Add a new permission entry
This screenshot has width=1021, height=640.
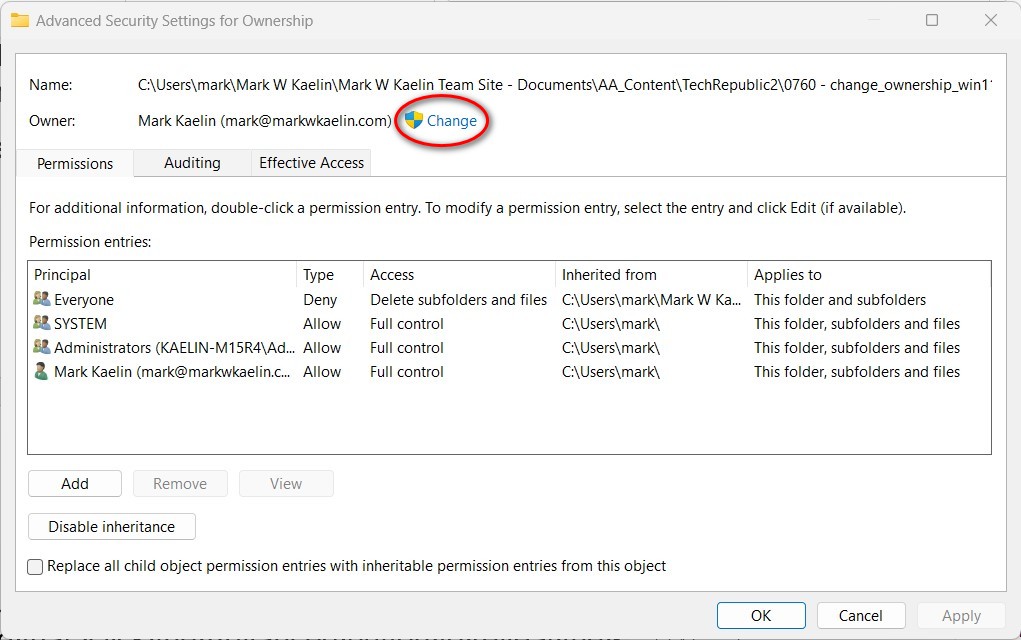coord(74,483)
